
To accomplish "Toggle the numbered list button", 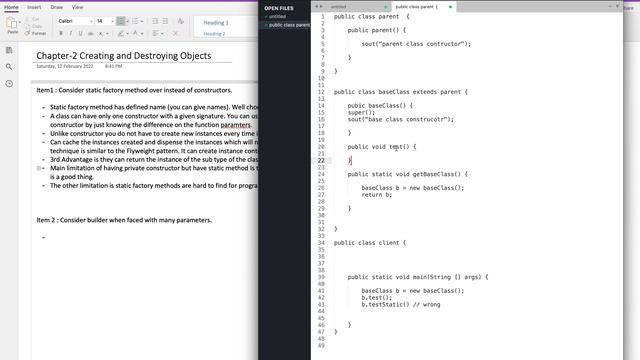I will pos(135,21).
